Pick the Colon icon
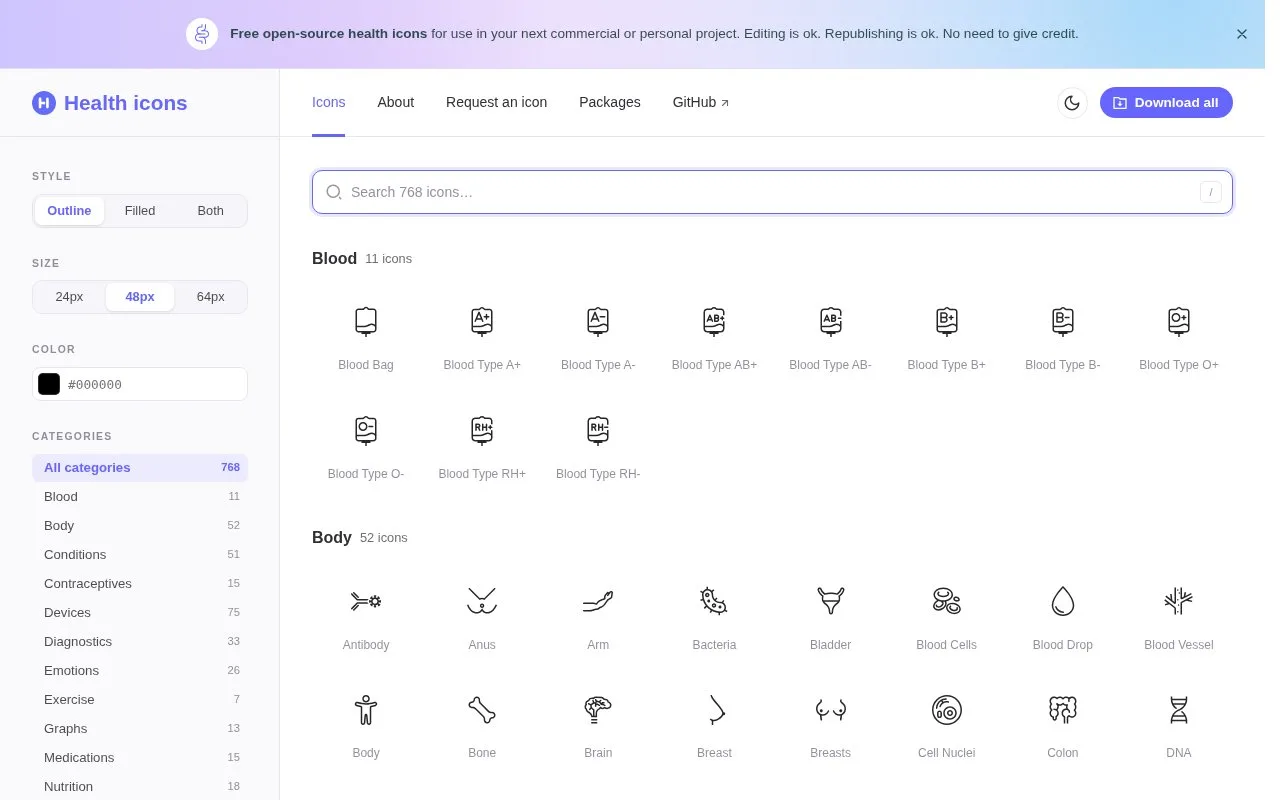 click(x=1062, y=710)
